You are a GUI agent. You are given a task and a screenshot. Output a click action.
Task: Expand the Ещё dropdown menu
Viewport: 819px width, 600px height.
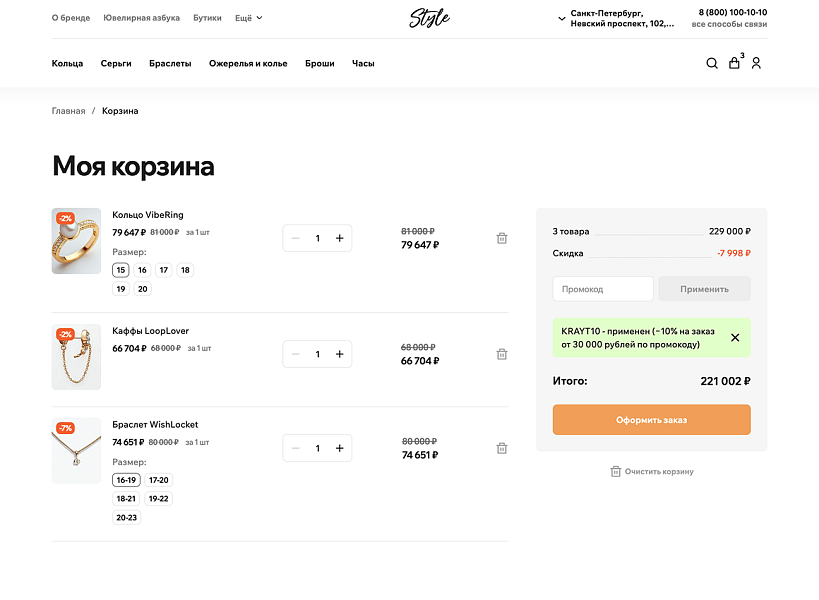(x=248, y=17)
